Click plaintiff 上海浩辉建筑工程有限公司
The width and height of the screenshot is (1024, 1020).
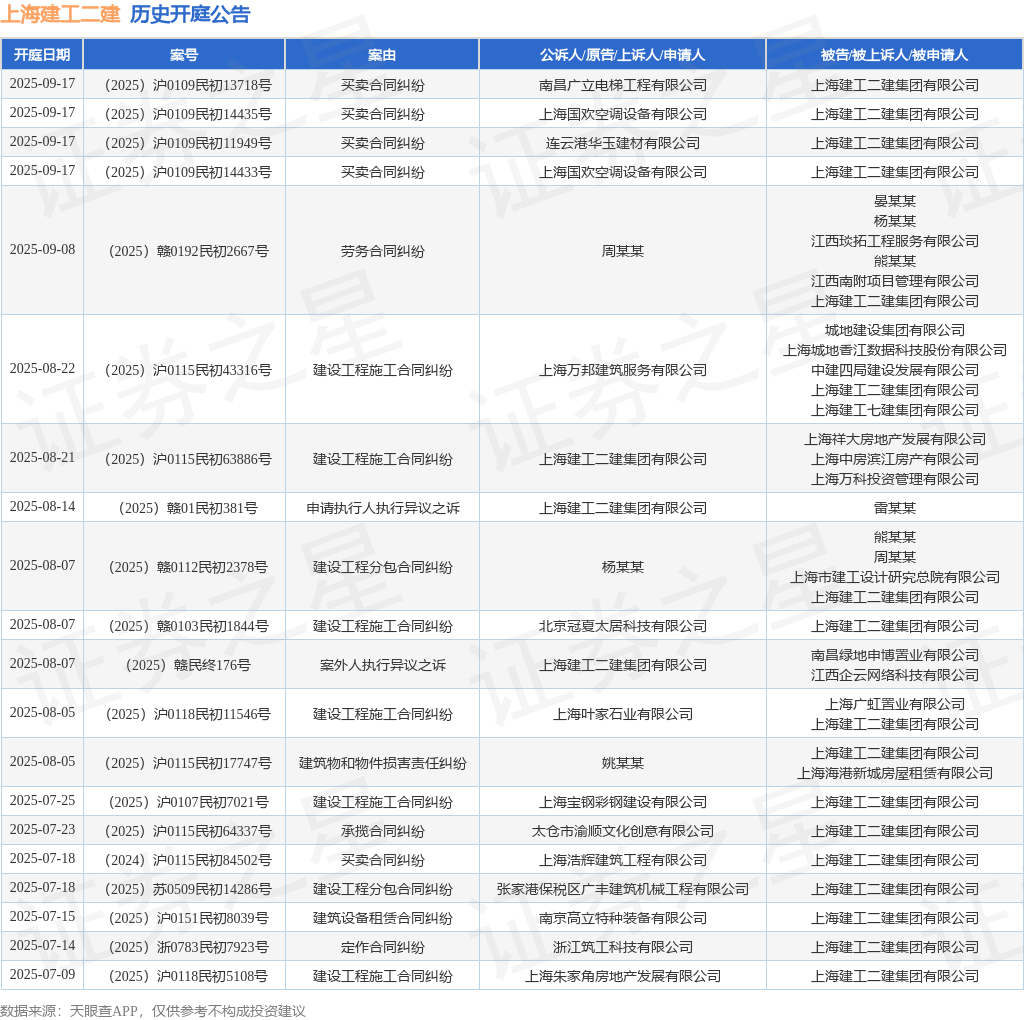(622, 860)
